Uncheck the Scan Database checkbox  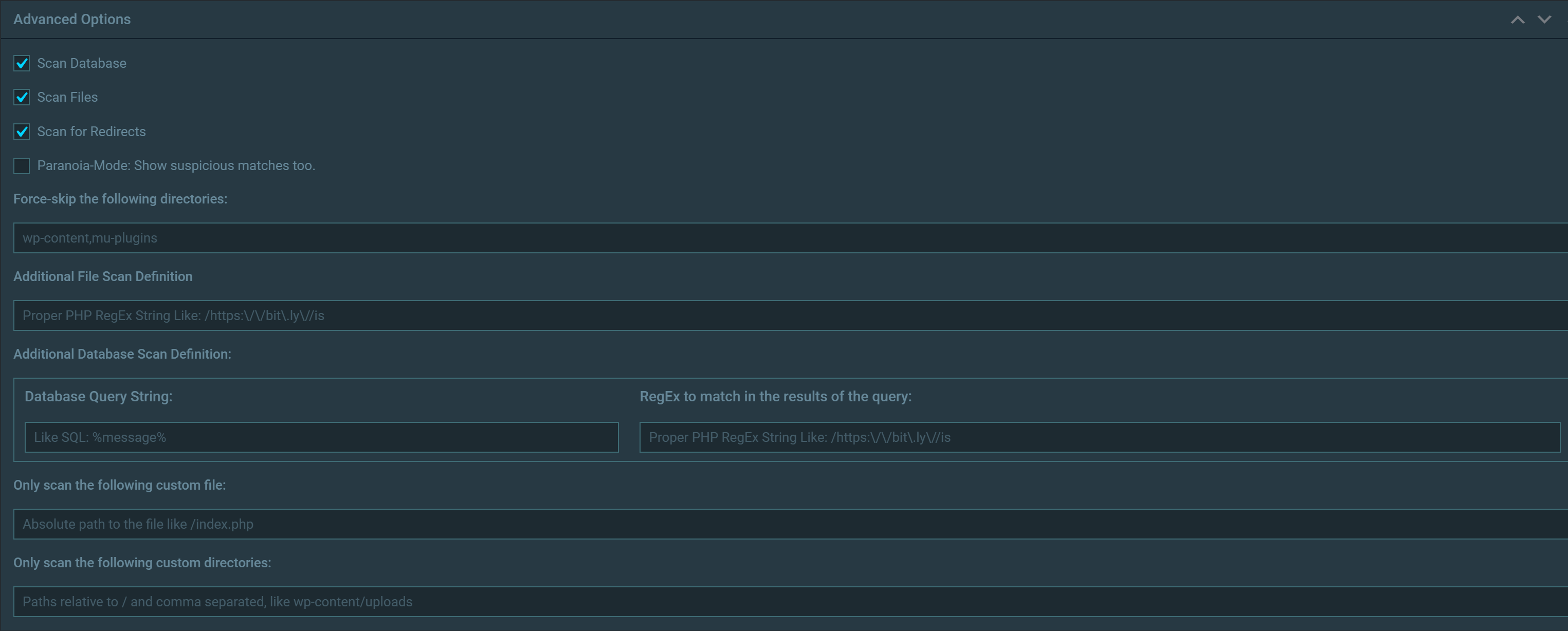(22, 63)
